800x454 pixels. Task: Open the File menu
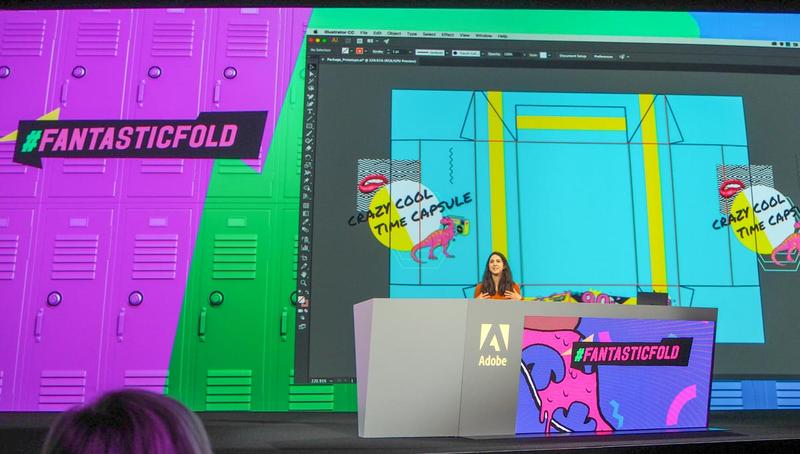pyautogui.click(x=364, y=33)
